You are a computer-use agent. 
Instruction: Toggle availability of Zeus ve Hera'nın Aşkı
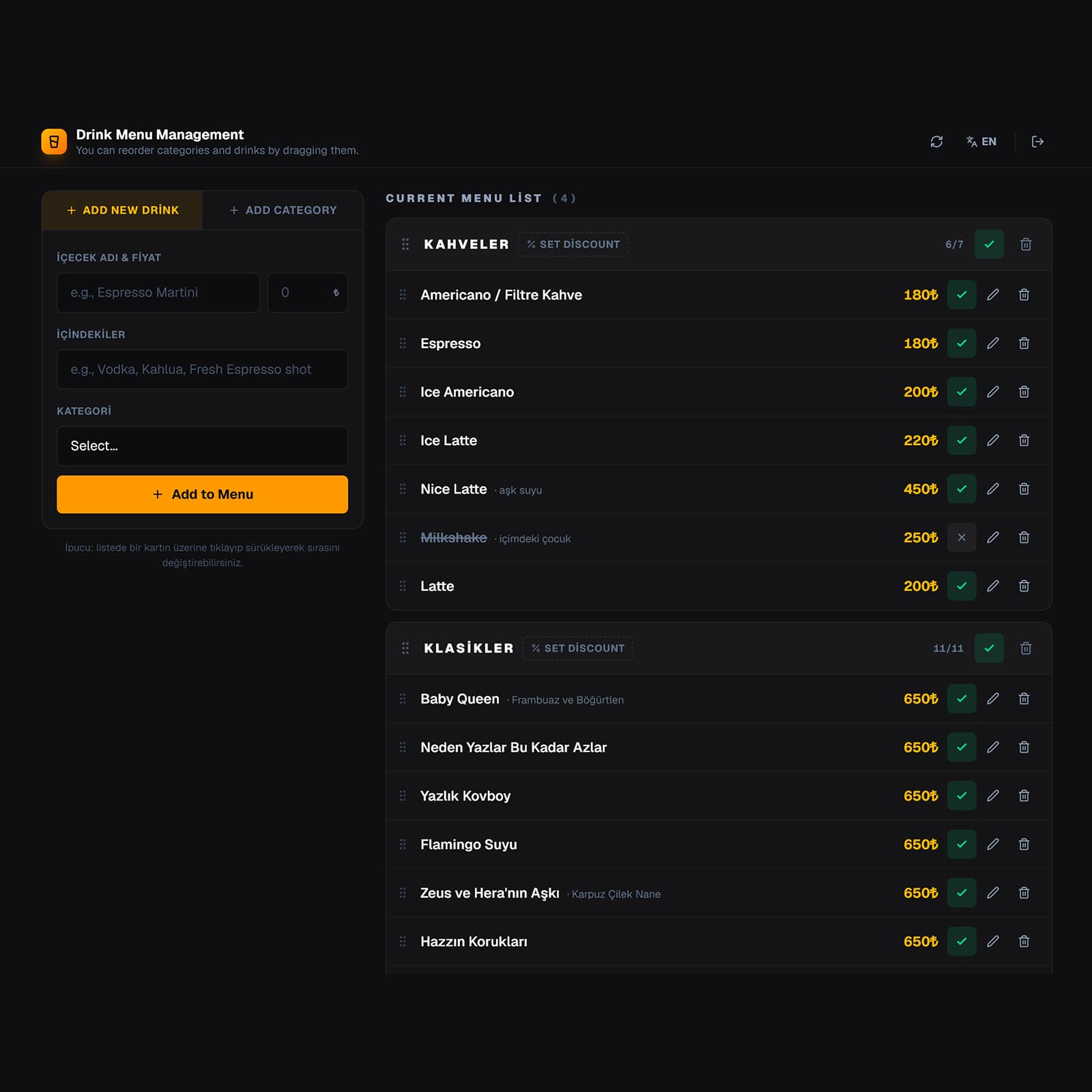click(x=962, y=893)
